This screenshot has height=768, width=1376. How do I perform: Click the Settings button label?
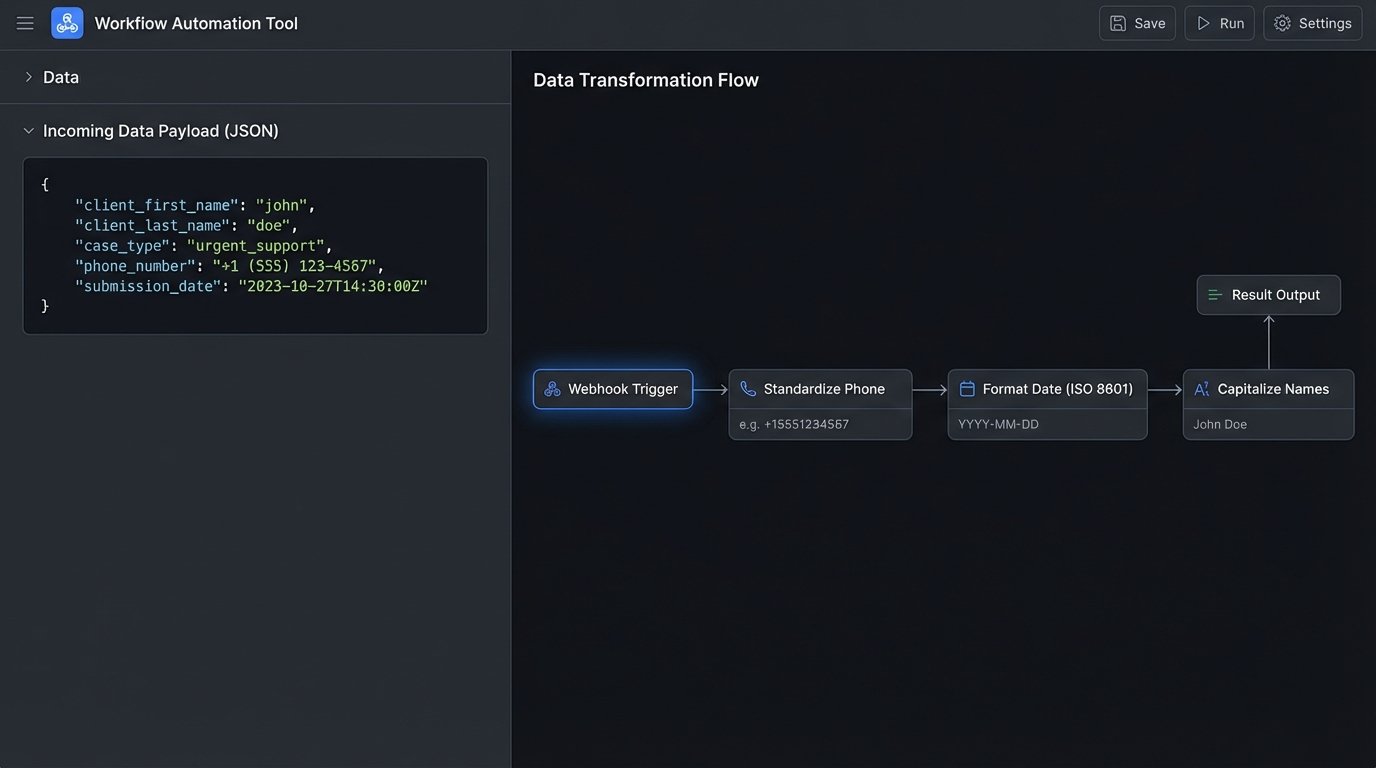pos(1324,23)
